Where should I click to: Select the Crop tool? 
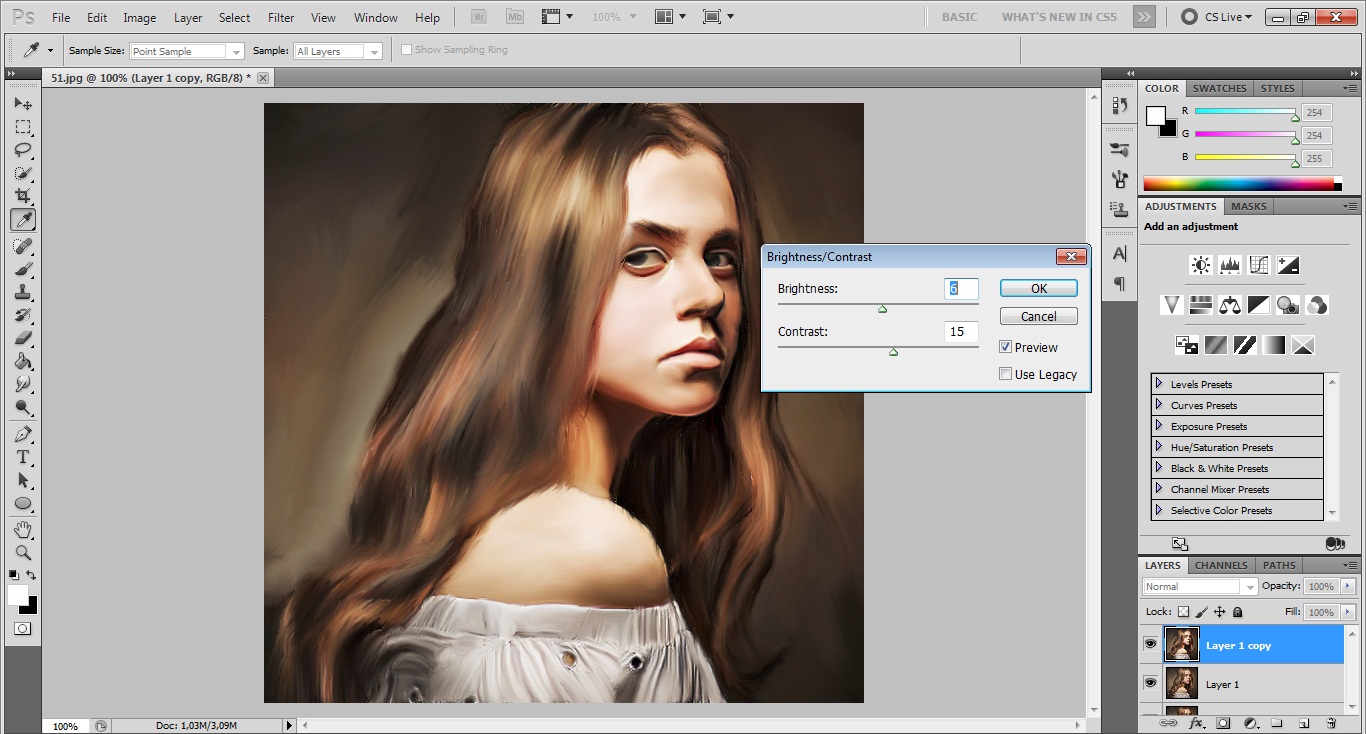click(x=22, y=196)
